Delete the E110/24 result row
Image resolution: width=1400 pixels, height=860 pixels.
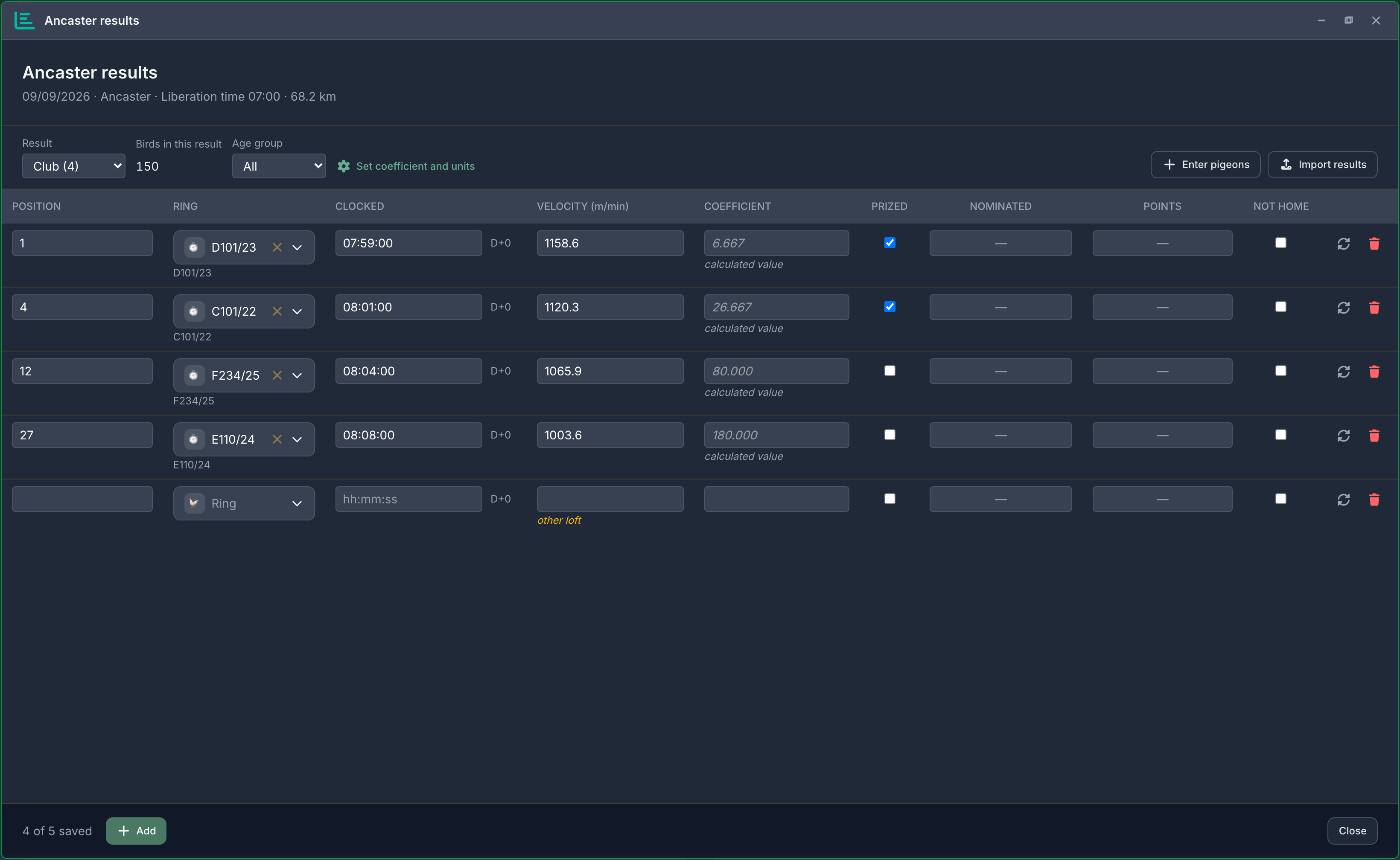(x=1374, y=436)
